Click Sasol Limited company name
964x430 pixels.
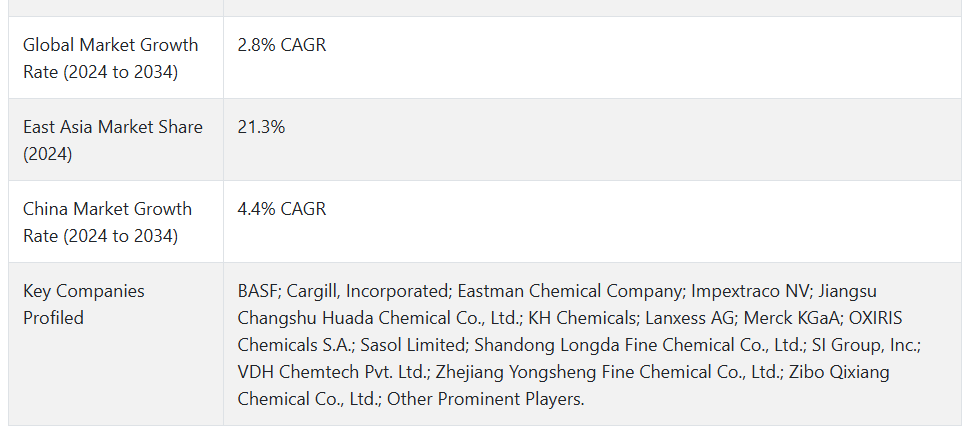pos(413,344)
